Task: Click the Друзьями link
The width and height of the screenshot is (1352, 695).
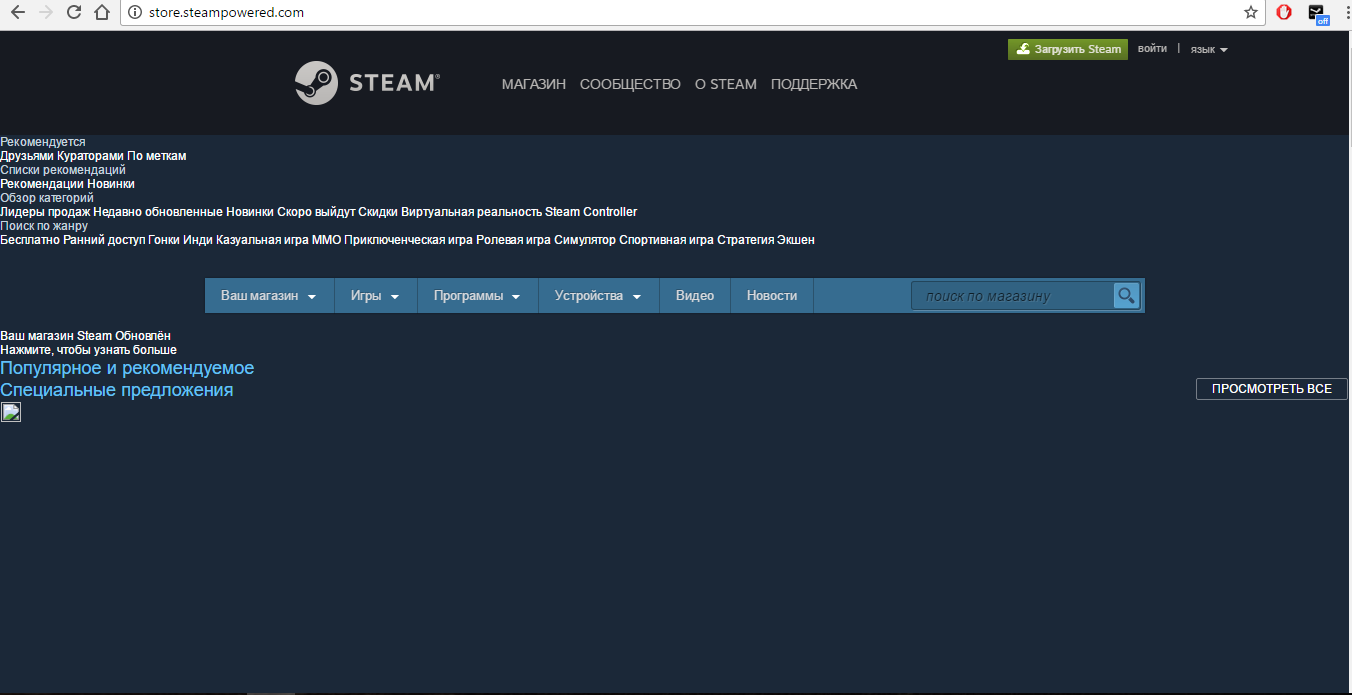Action: coord(27,156)
